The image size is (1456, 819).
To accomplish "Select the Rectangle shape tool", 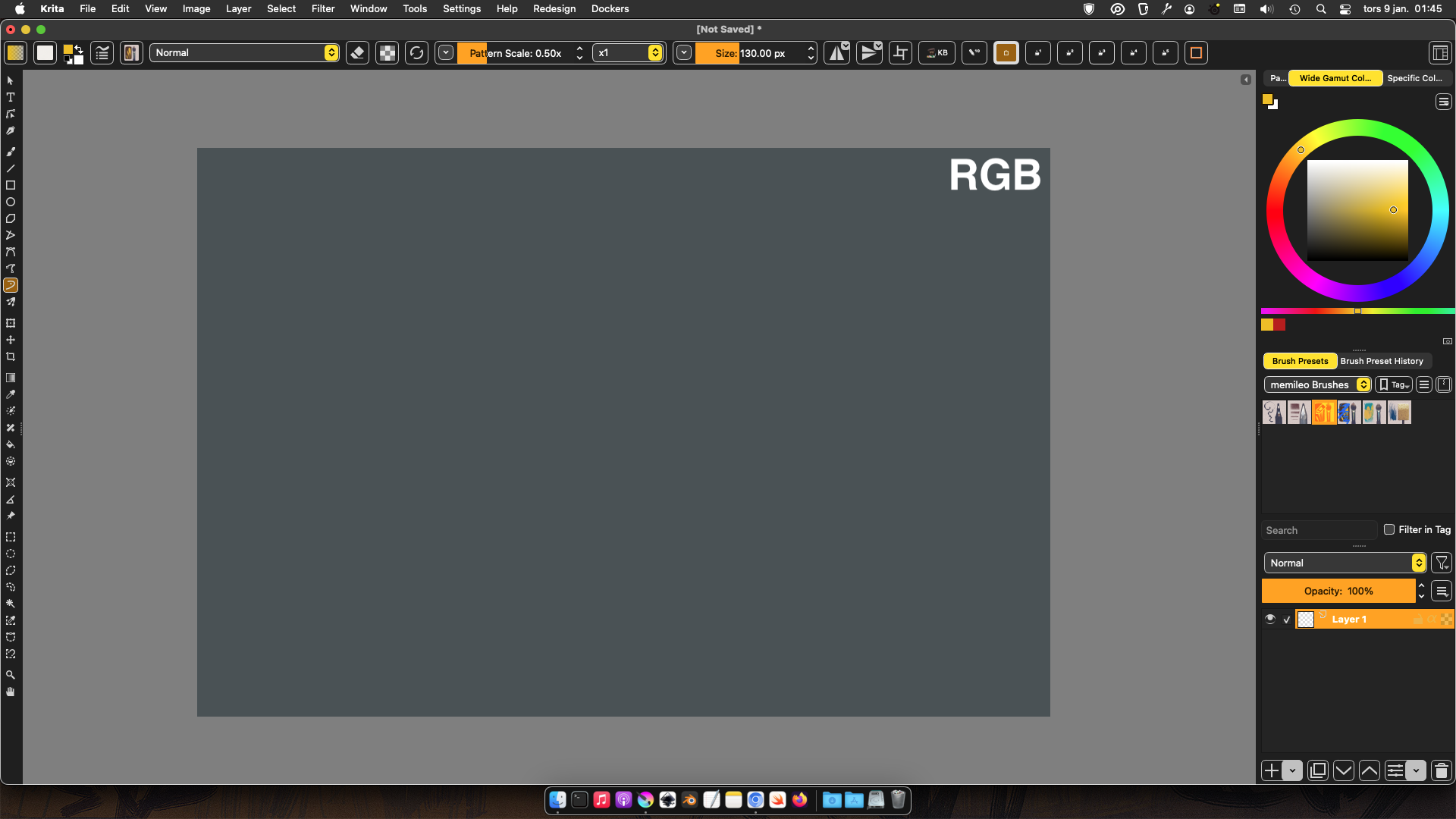I will coord(11,185).
